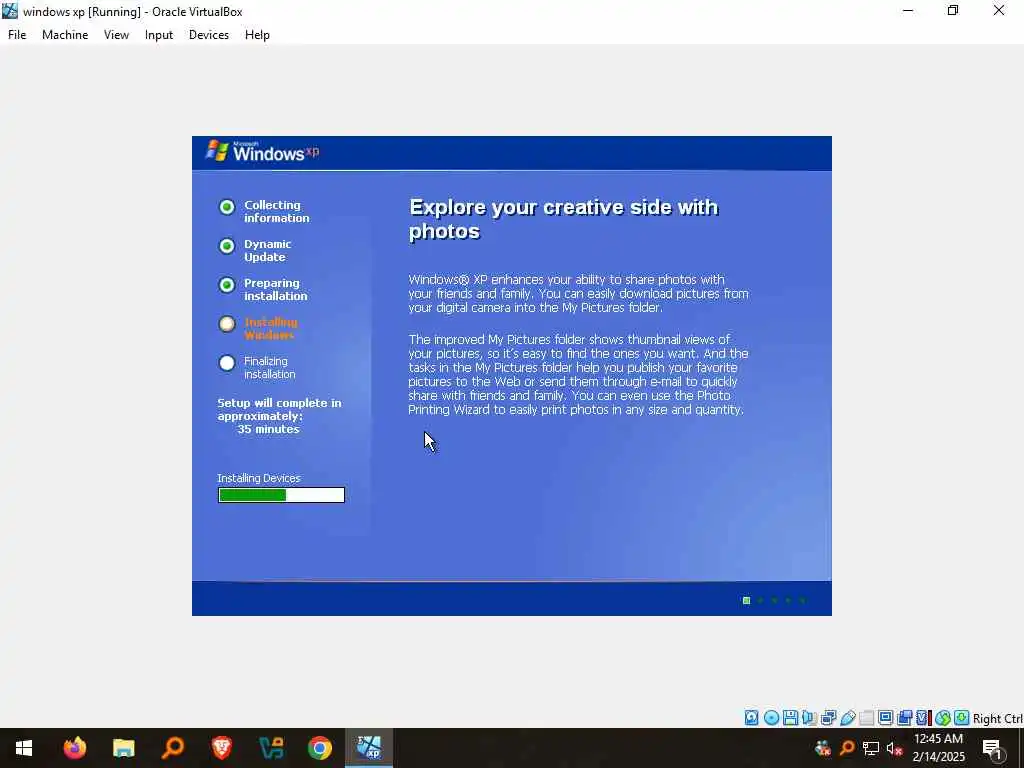1024x768 pixels.
Task: Click the USB device indicator icon
Action: [x=848, y=718]
